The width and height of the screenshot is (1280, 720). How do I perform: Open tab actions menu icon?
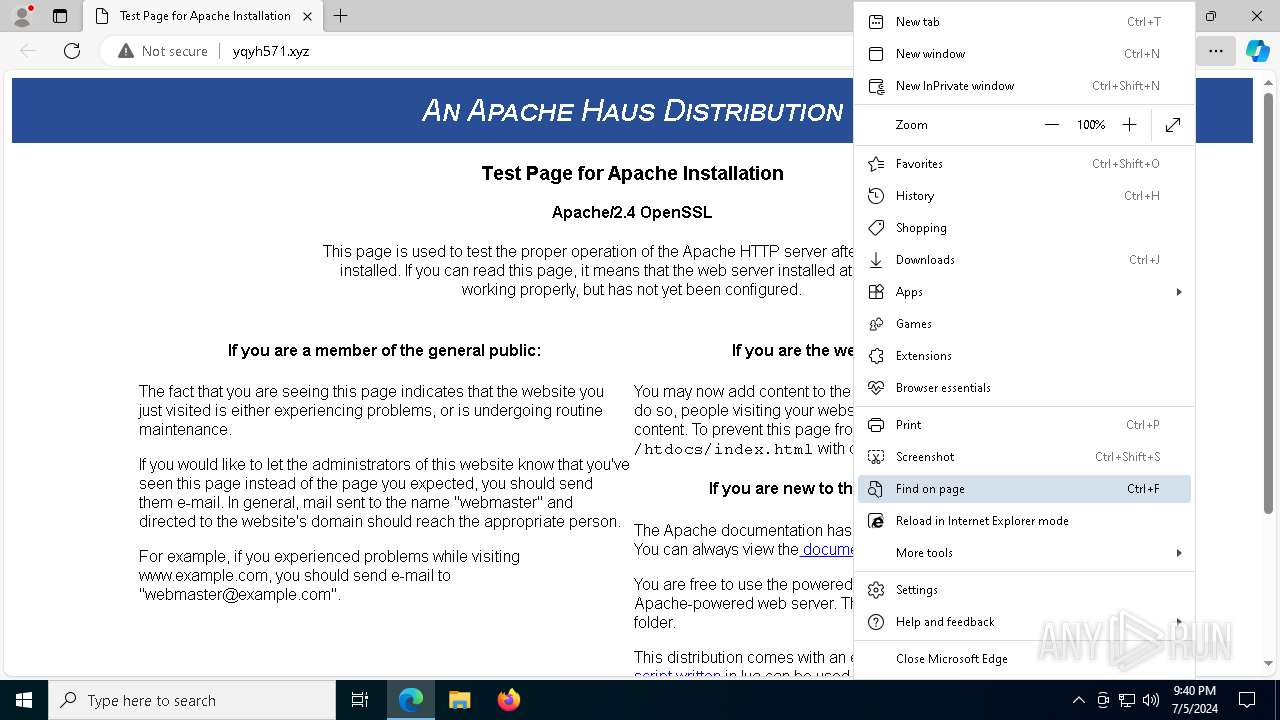pos(59,16)
